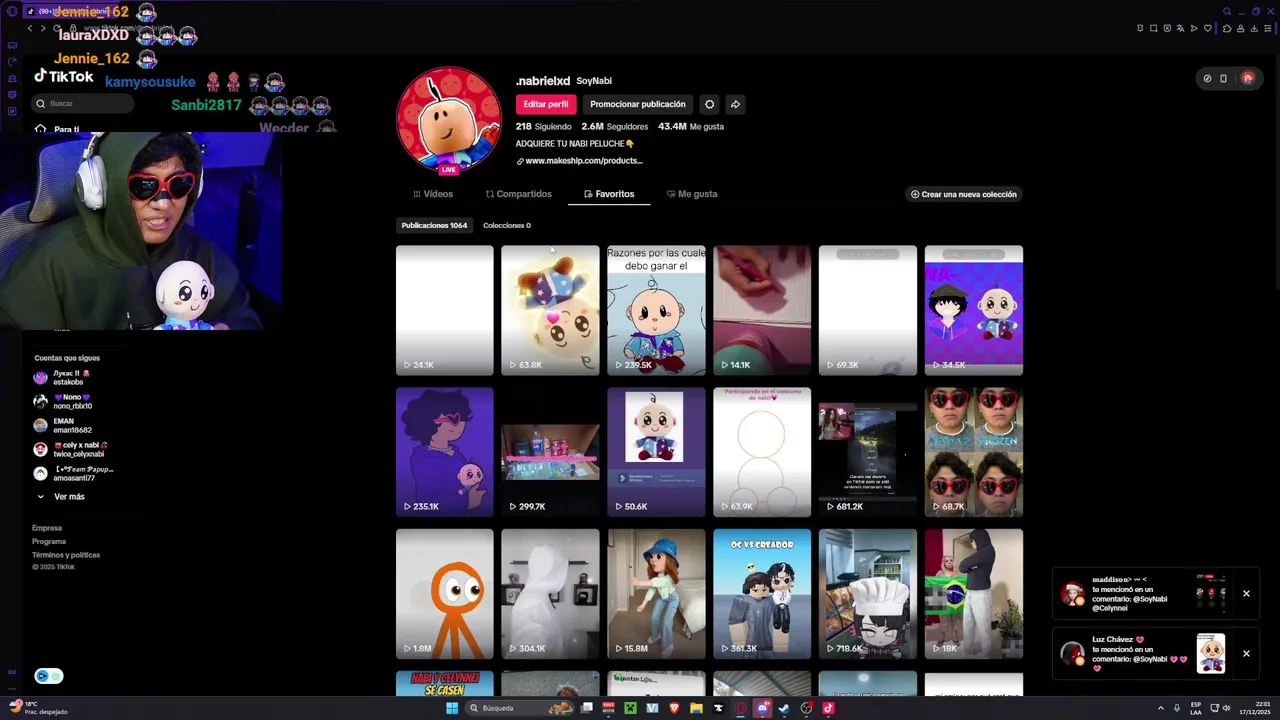This screenshot has width=1280, height=720.
Task: Open the OC VS CREADOR video
Action: pos(762,594)
